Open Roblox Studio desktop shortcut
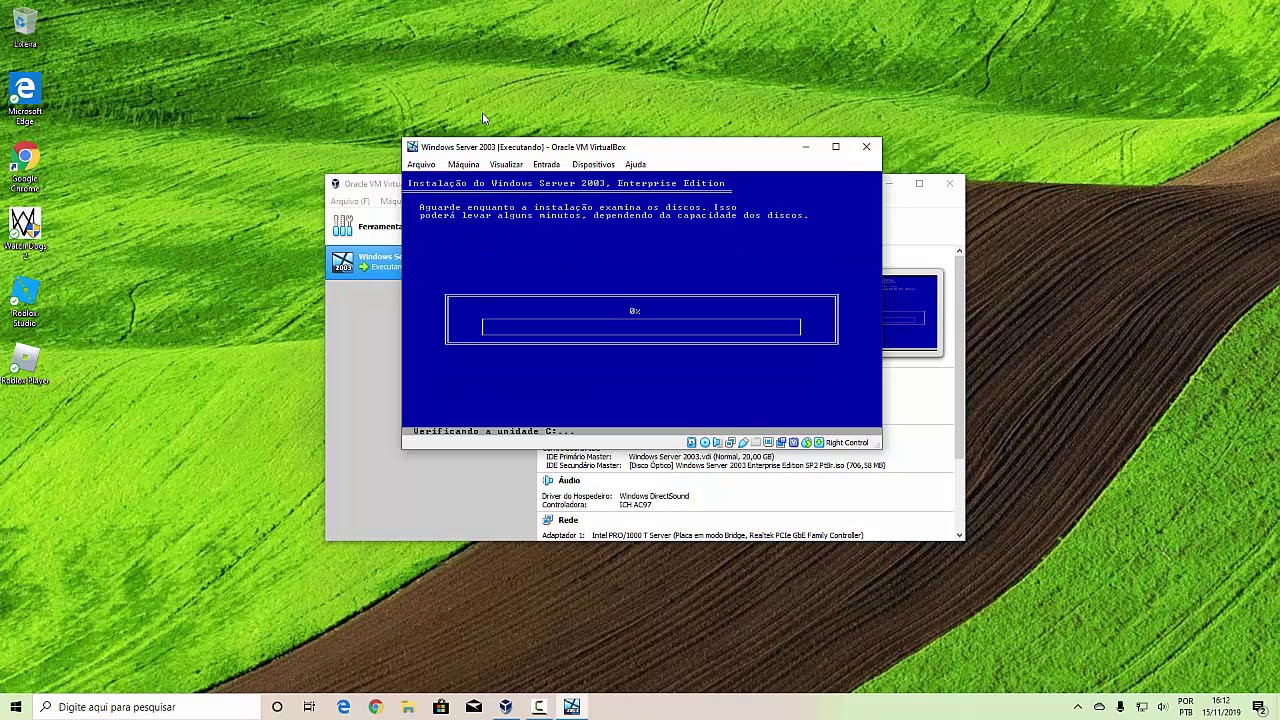This screenshot has height=720, width=1280. pyautogui.click(x=25, y=303)
